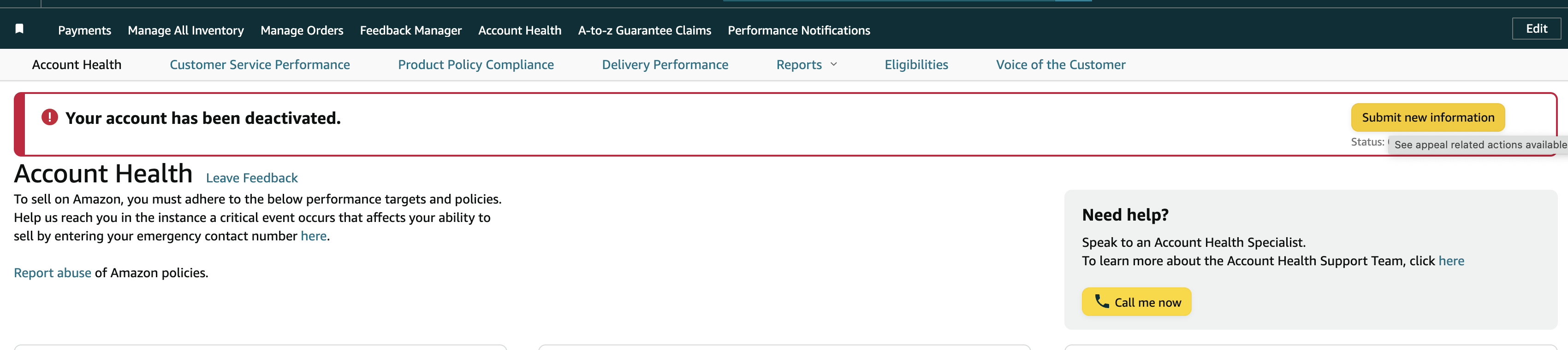Open the Delivery Performance tab

point(665,64)
